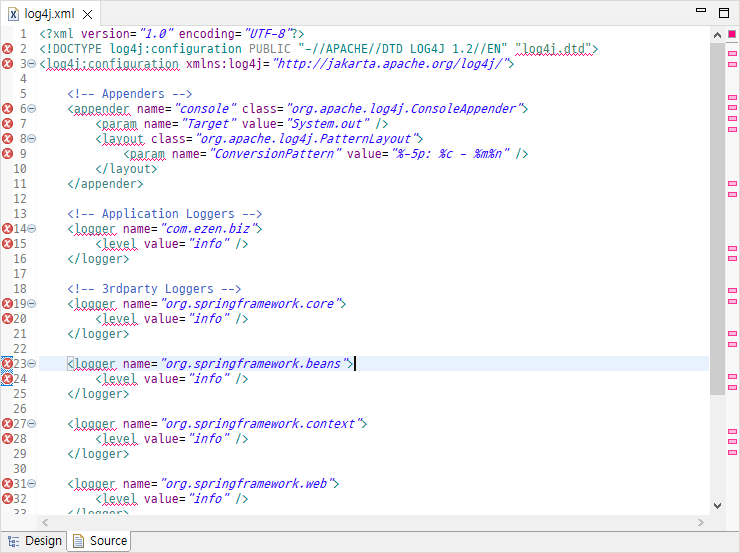Collapse the springframework.web logger fold on line 31
This screenshot has width=740, height=553.
[32, 484]
